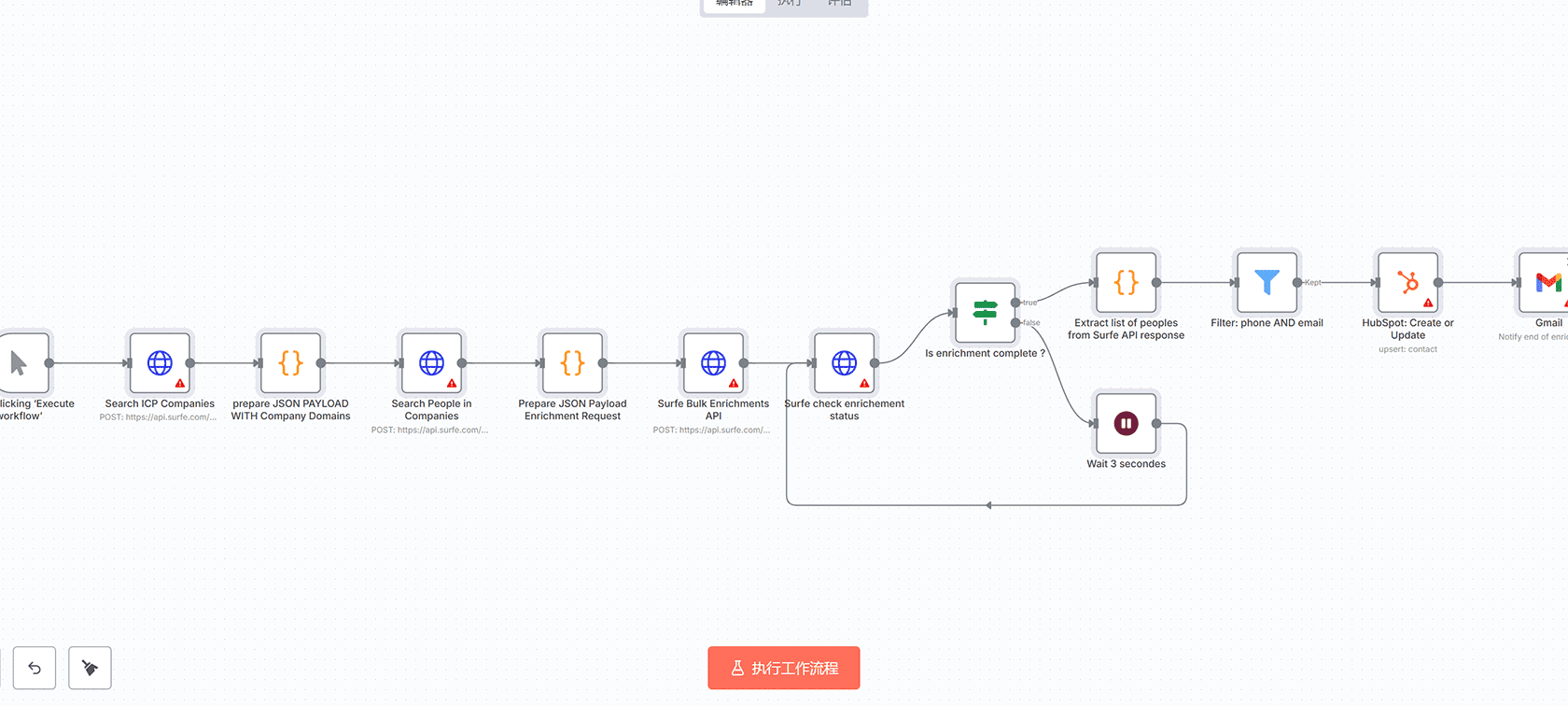Open the HubSpot Create or Update node
1568x706 pixels.
click(x=1407, y=282)
